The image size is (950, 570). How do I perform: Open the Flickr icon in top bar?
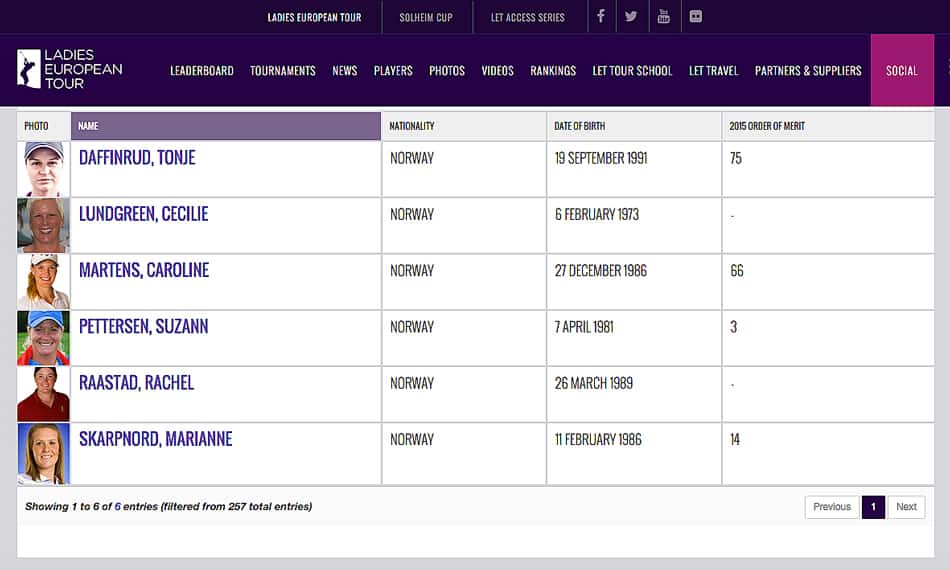coord(696,16)
